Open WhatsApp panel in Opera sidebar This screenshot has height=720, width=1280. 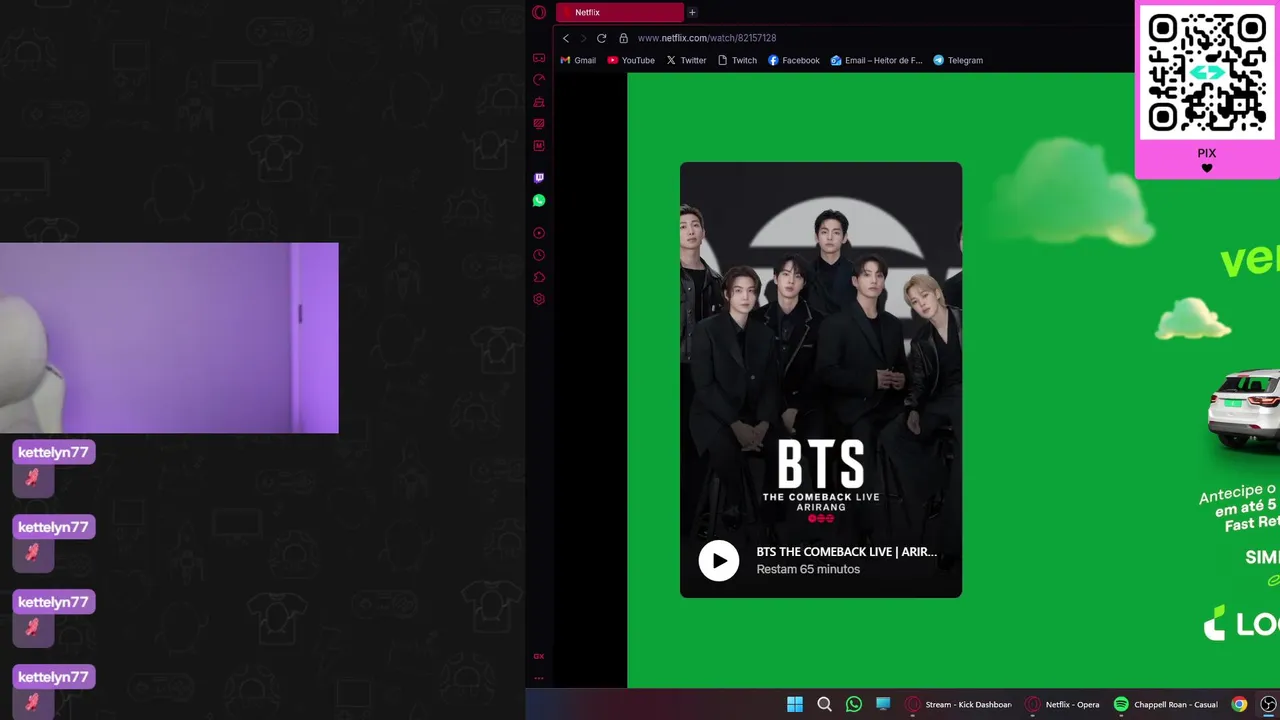click(539, 201)
